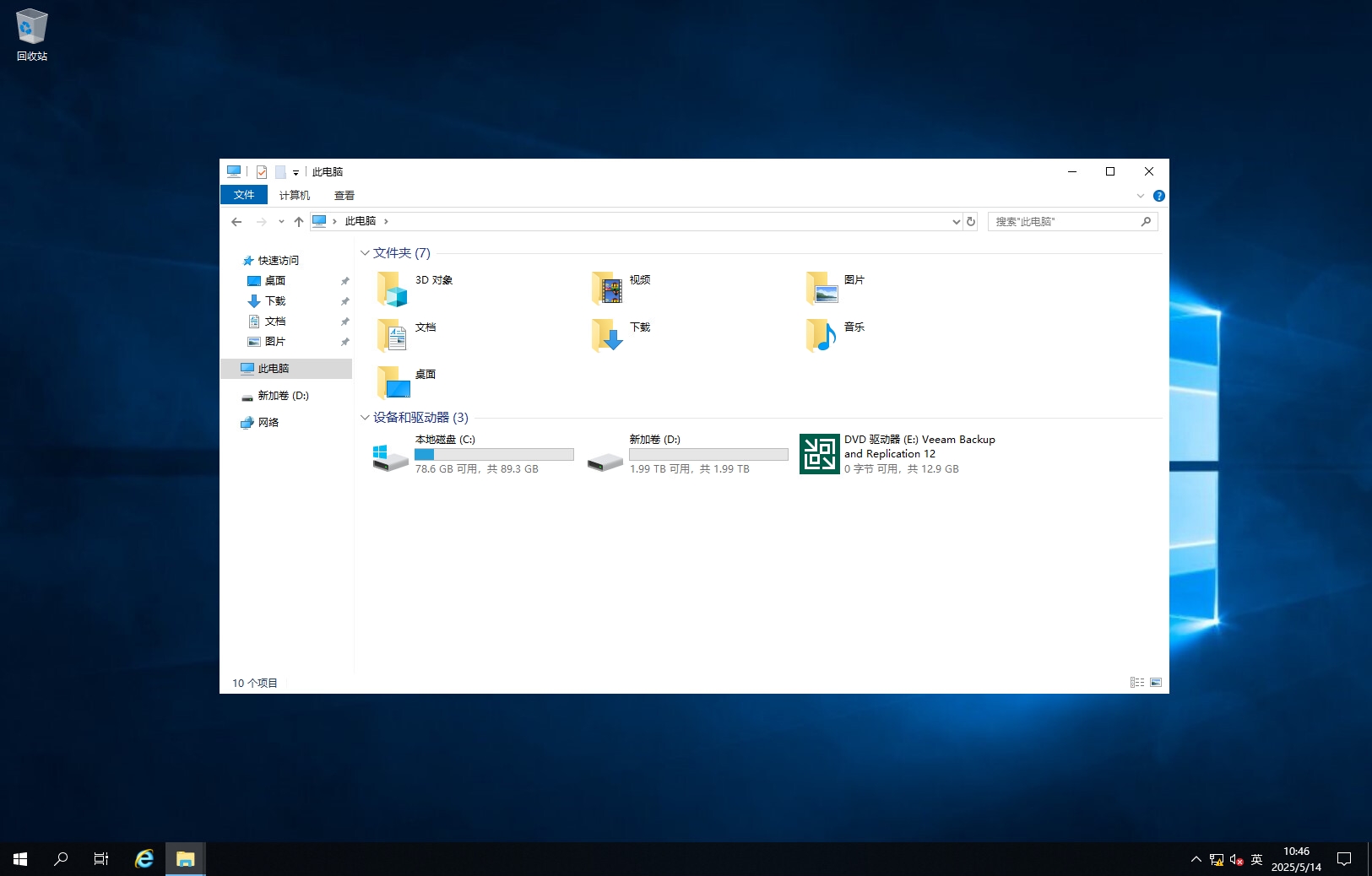Click the help question mark icon

point(1158,196)
